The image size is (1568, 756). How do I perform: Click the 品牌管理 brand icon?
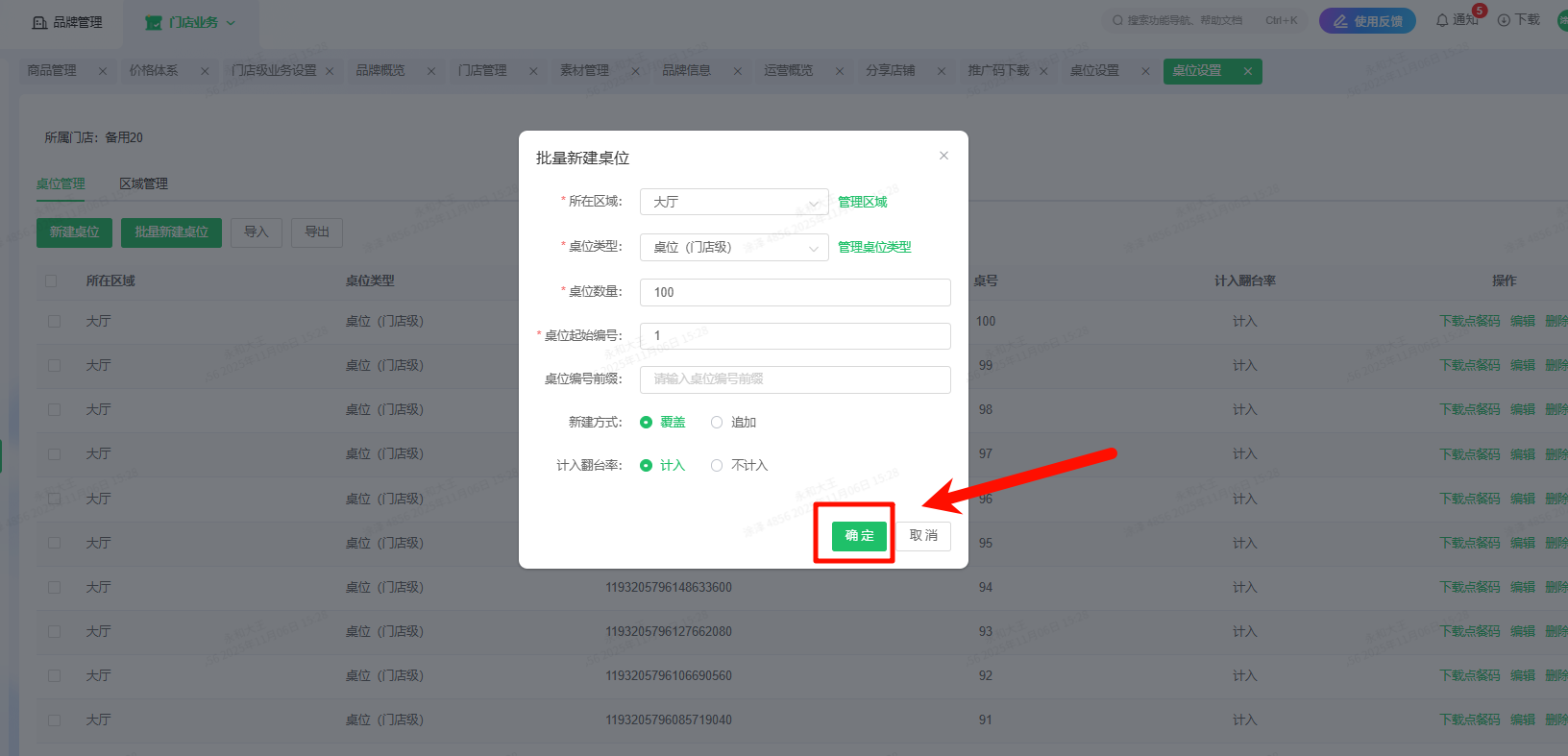click(x=39, y=22)
